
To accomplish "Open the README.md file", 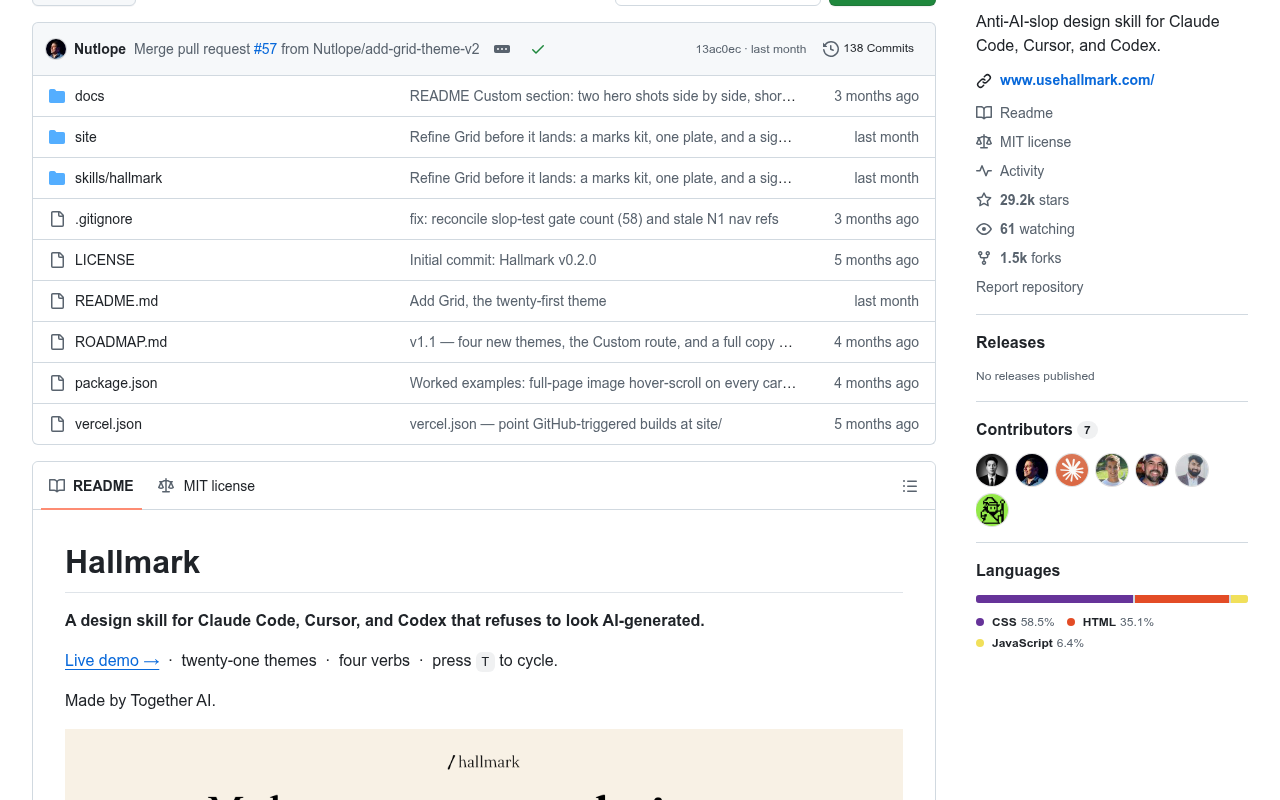I will point(116,301).
